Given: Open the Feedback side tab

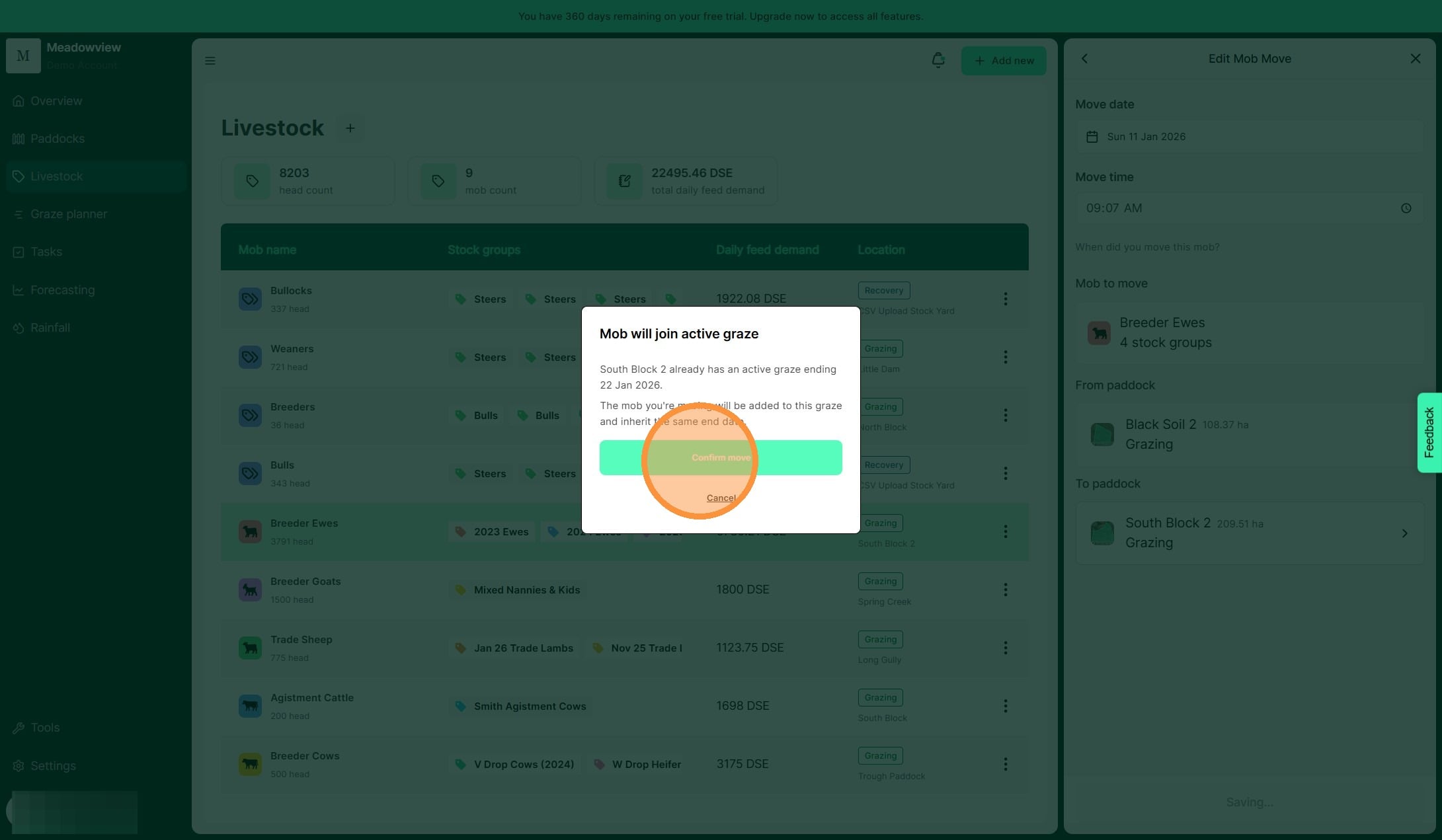Looking at the screenshot, I should click(x=1429, y=432).
